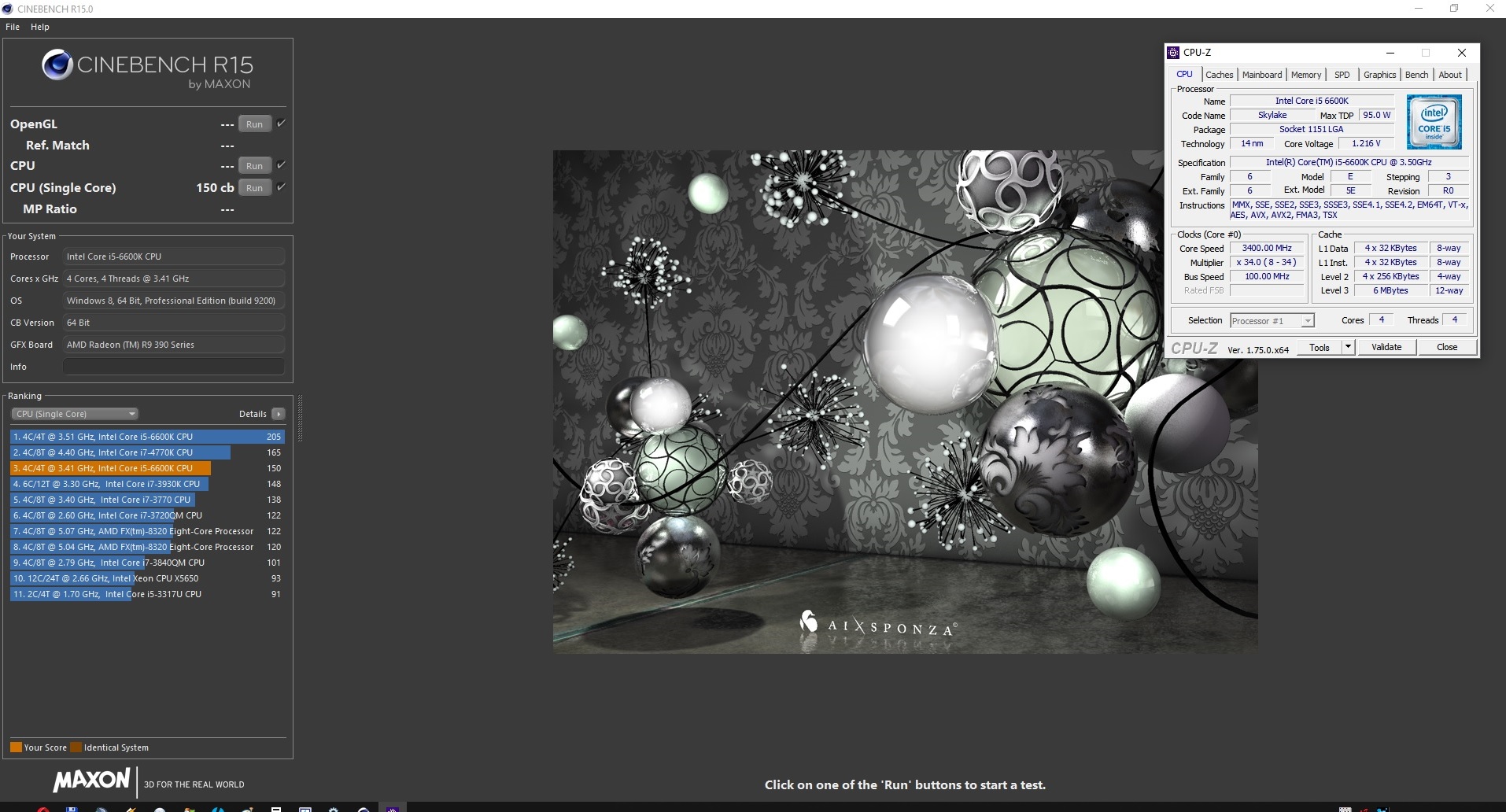Click the CPU-Z Name field Intel Core i5 6600K
This screenshot has width=1506, height=812.
tap(1312, 101)
